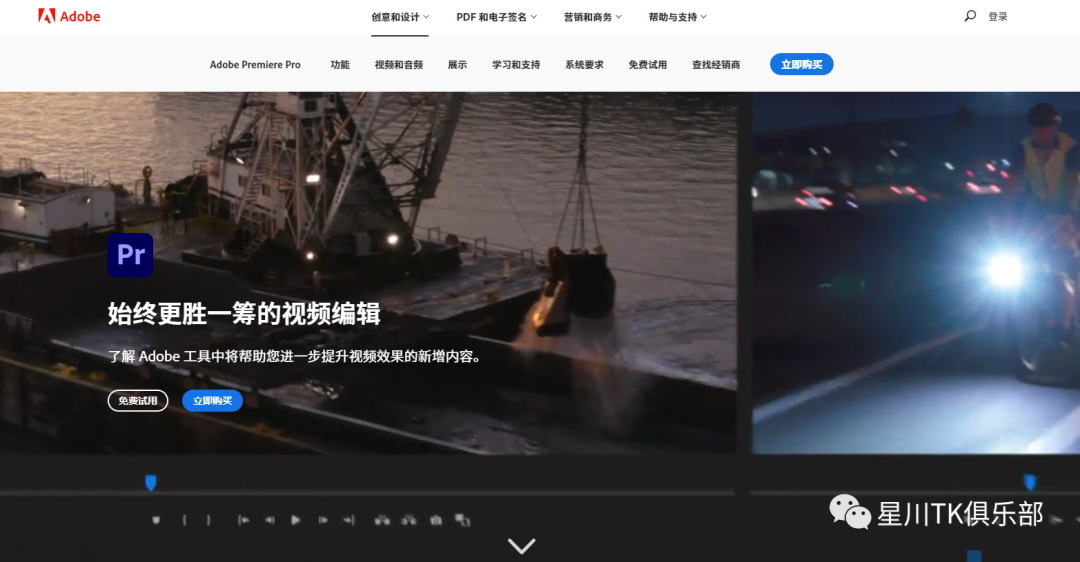Go to the 功能 tab
Image resolution: width=1080 pixels, height=562 pixels.
pyautogui.click(x=340, y=65)
